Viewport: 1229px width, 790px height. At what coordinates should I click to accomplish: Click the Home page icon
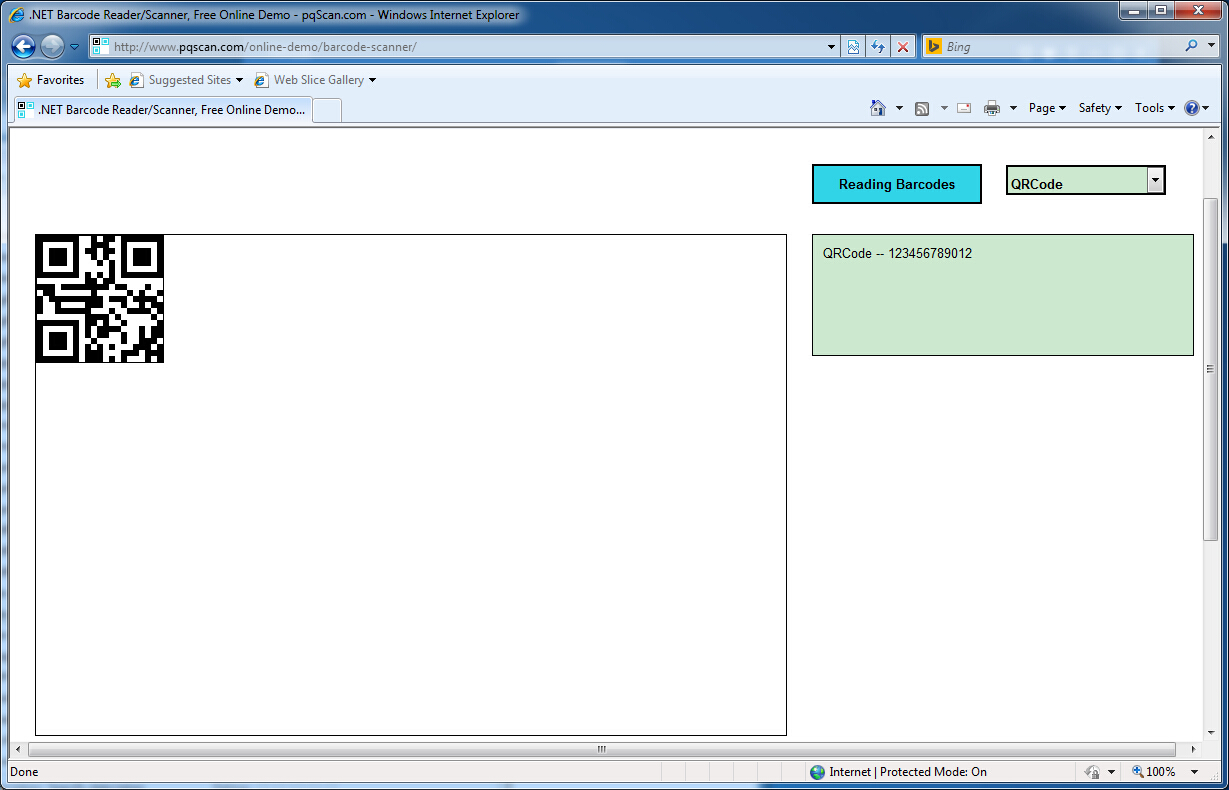(x=878, y=108)
